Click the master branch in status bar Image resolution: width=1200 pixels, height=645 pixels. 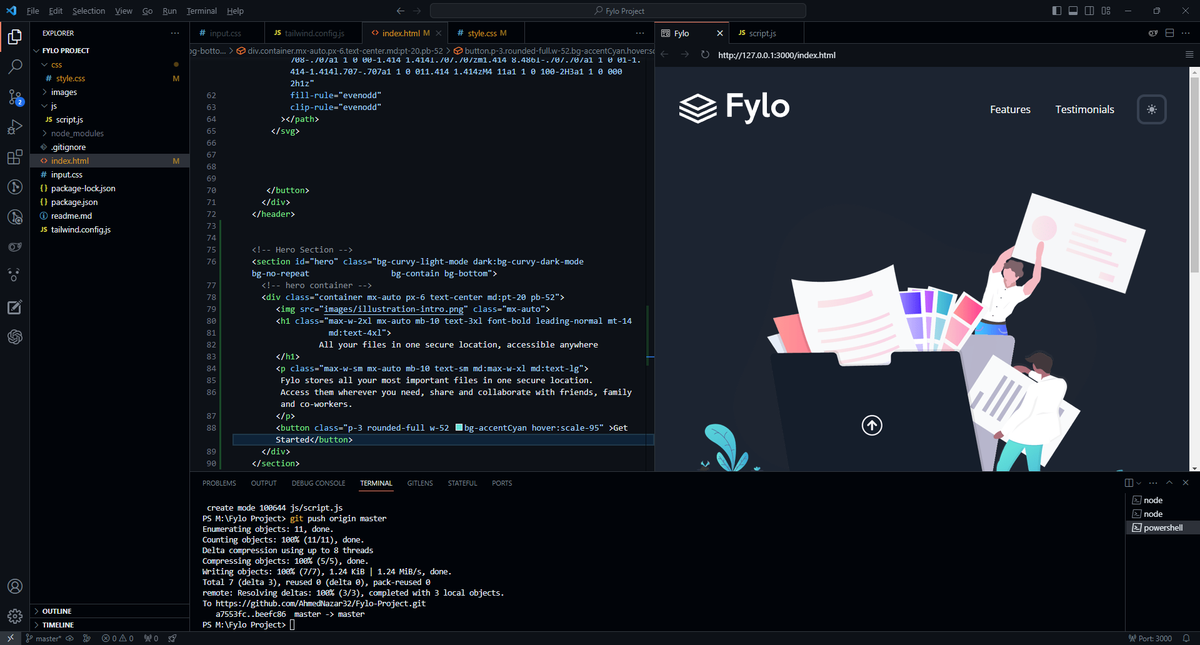click(x=44, y=638)
